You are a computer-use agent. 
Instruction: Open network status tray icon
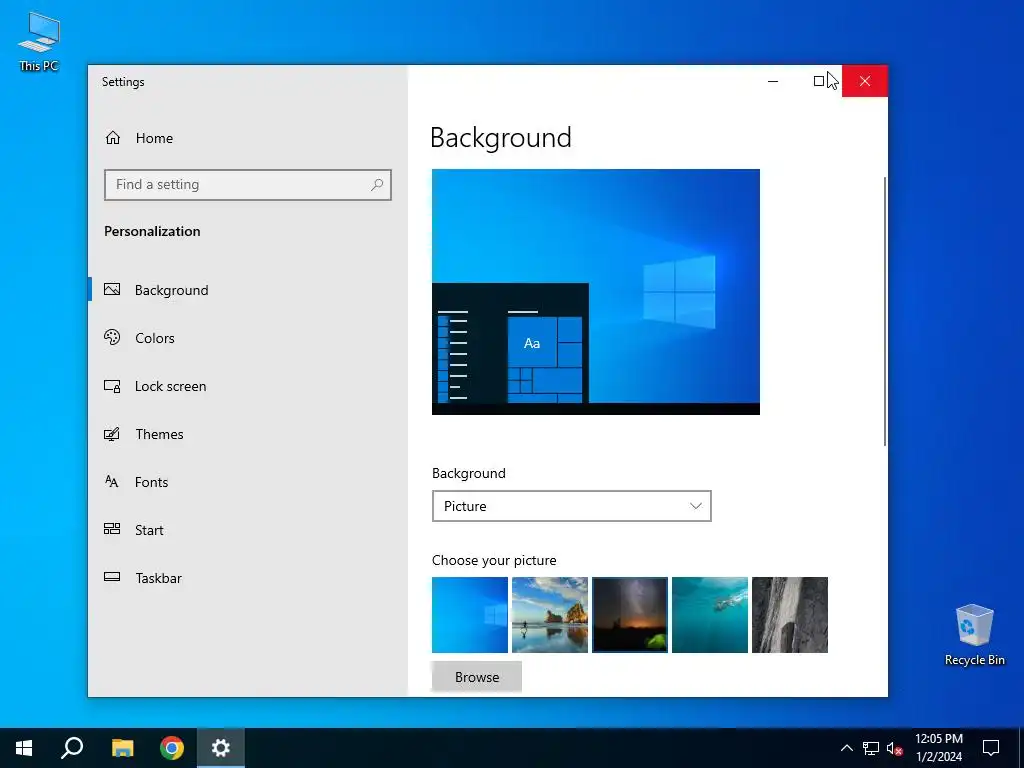(871, 748)
